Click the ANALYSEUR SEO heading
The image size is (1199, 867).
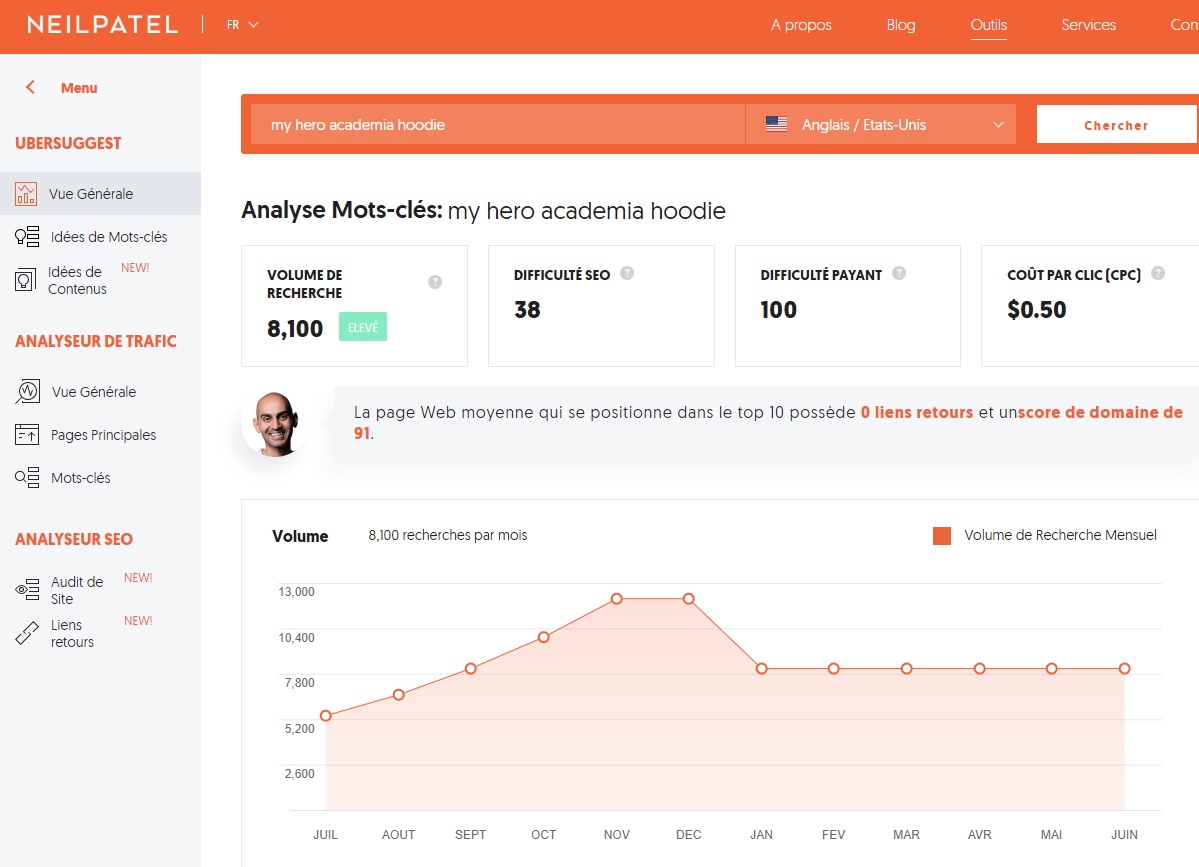click(73, 539)
